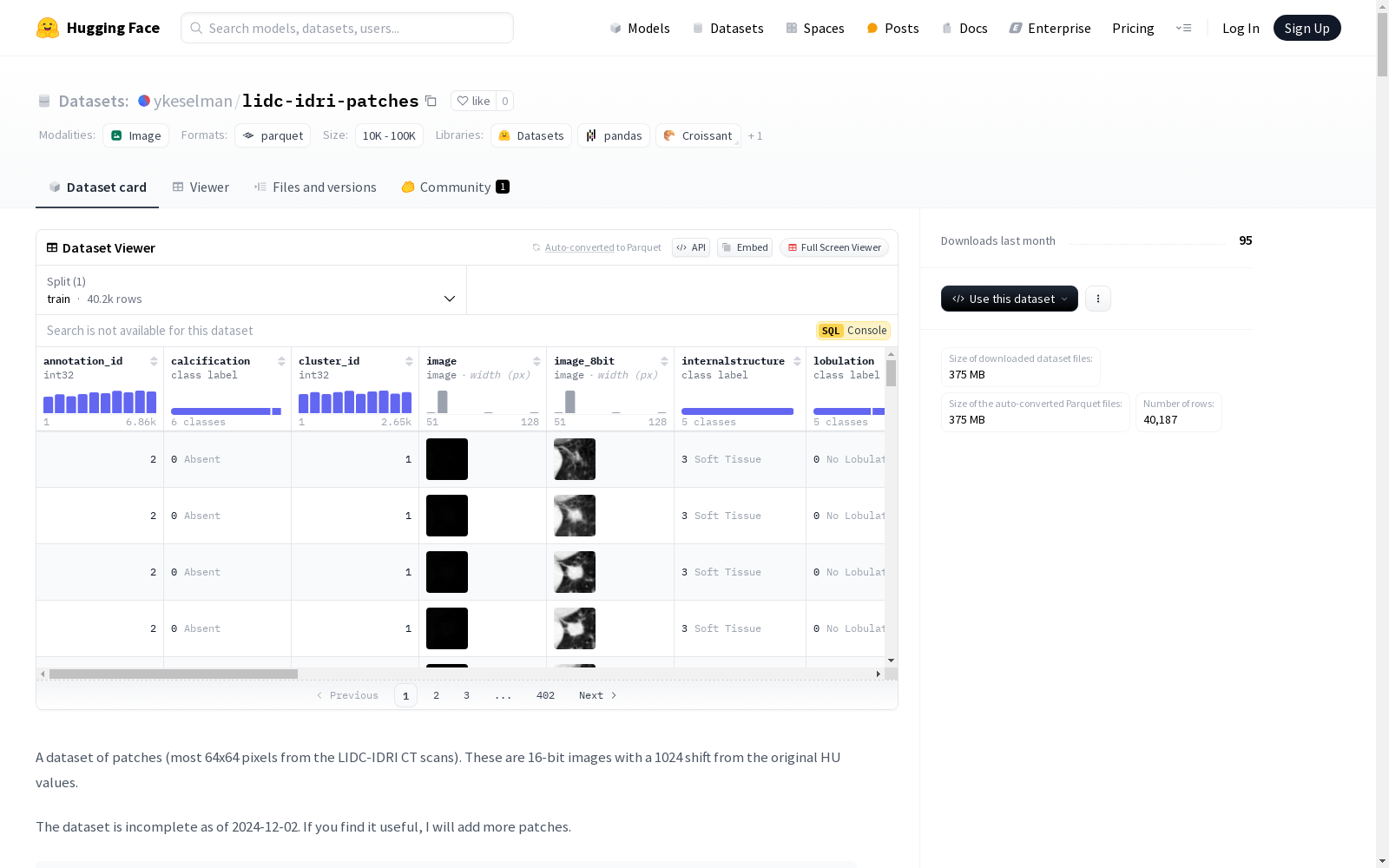Click the search models input field

[x=347, y=28]
